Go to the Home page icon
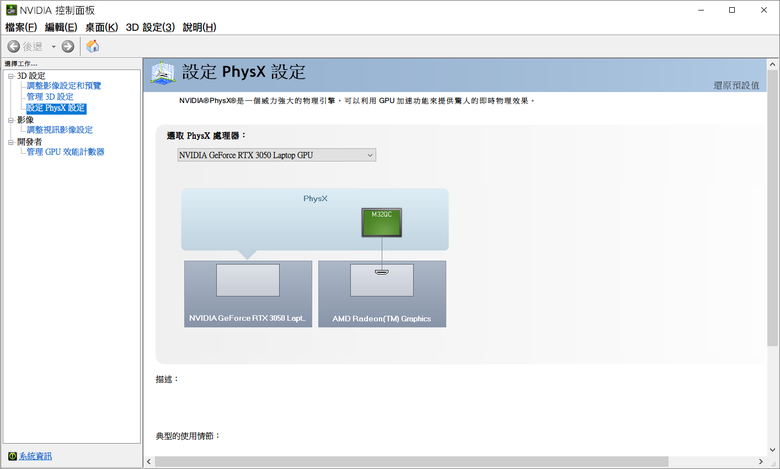Viewport: 780px width, 469px height. pyautogui.click(x=93, y=46)
